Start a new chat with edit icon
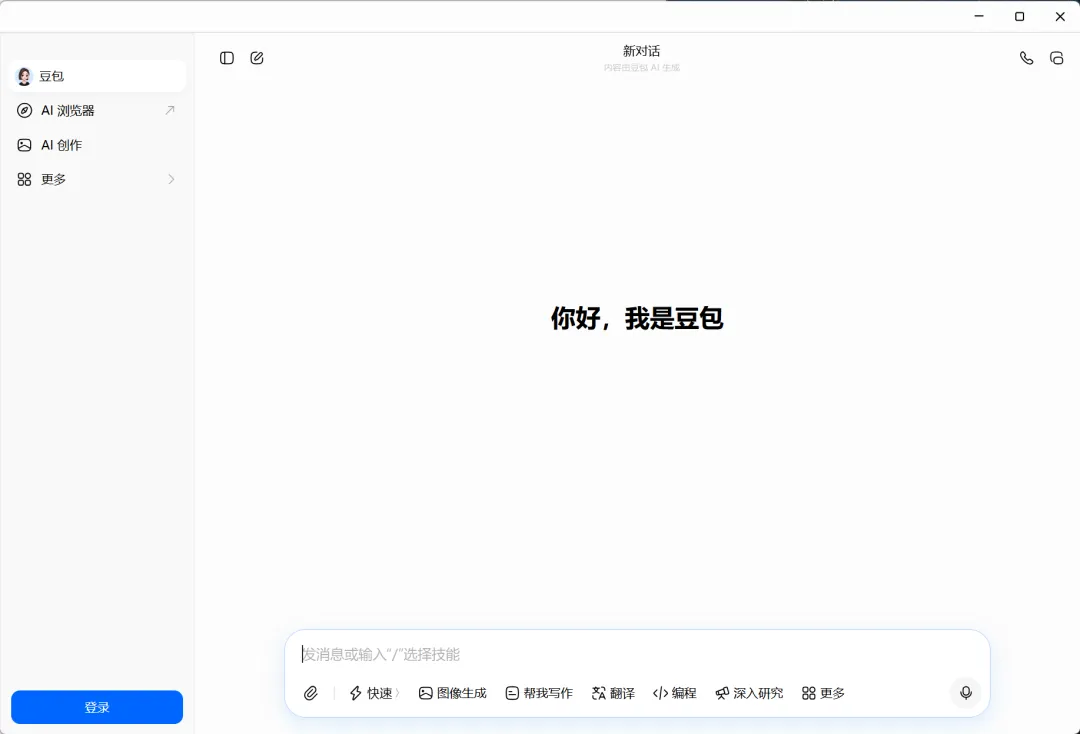The height and width of the screenshot is (734, 1080). [257, 58]
